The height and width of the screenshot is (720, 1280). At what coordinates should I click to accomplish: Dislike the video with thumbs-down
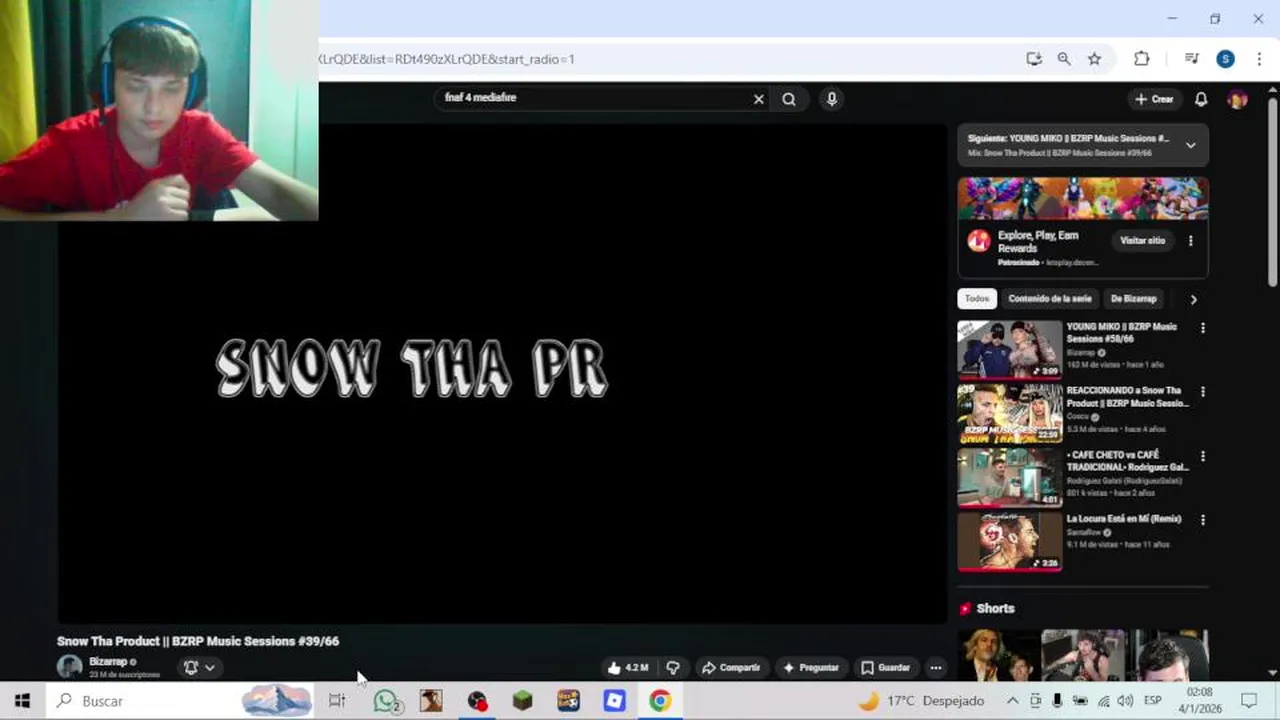tap(673, 667)
